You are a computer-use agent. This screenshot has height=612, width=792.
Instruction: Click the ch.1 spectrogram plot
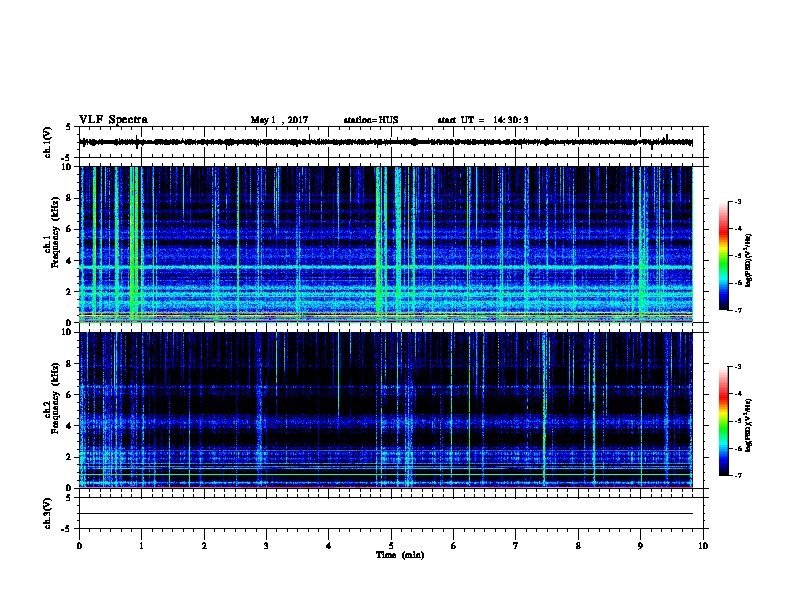coord(386,244)
